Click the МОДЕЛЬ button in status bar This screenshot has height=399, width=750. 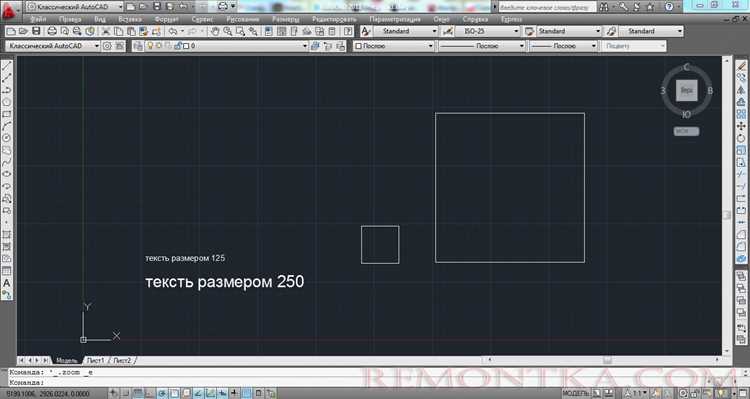pos(575,393)
